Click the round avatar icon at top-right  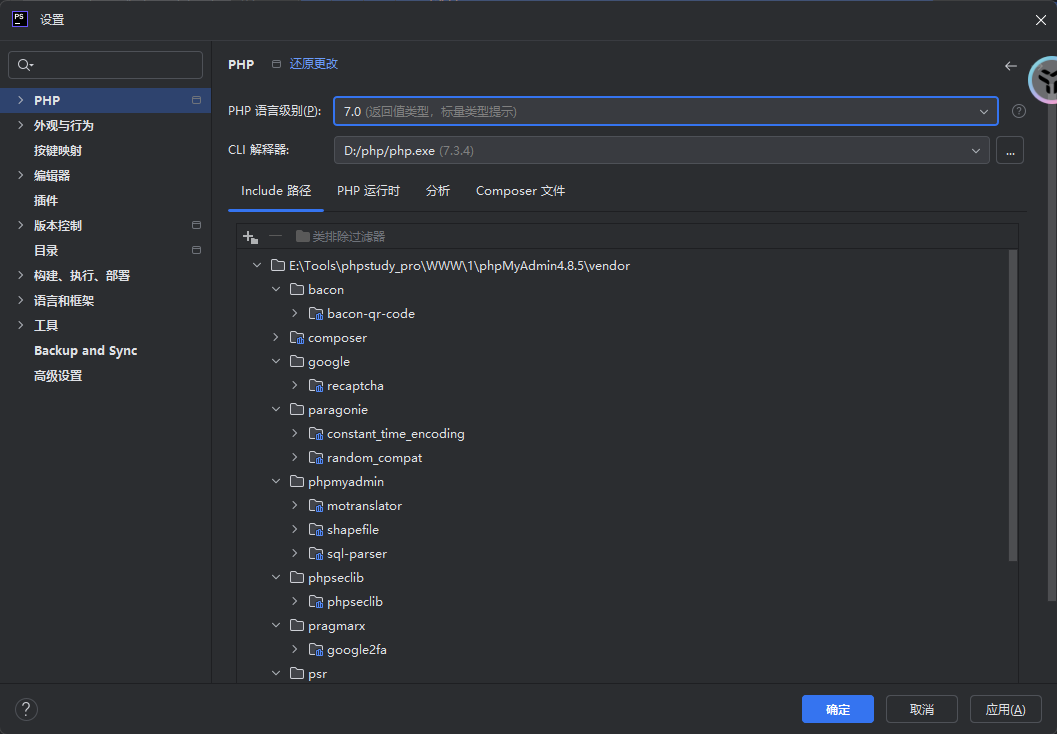(x=1043, y=80)
